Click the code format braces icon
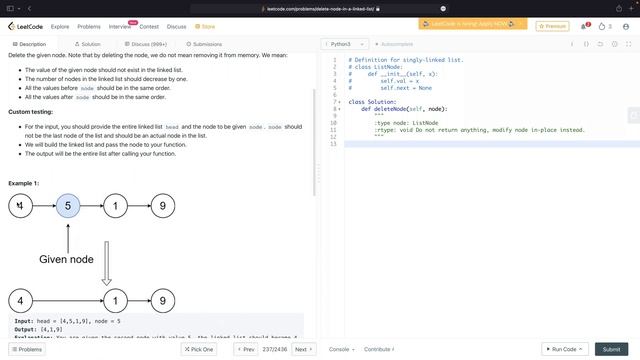Screen dimensions: 640x360 (x=586, y=44)
